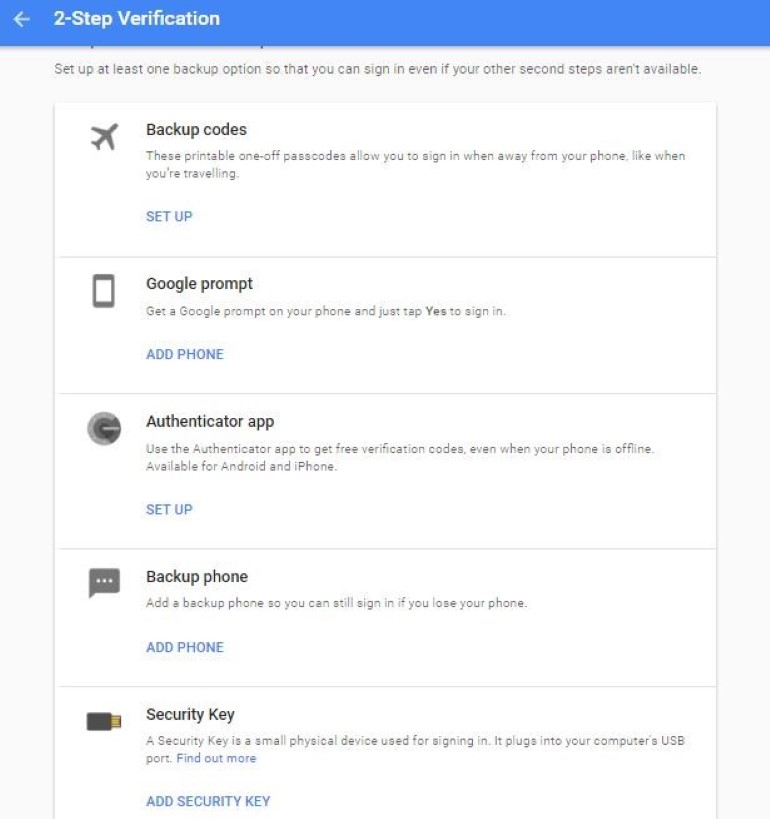Click the Backup codes description text

click(415, 164)
